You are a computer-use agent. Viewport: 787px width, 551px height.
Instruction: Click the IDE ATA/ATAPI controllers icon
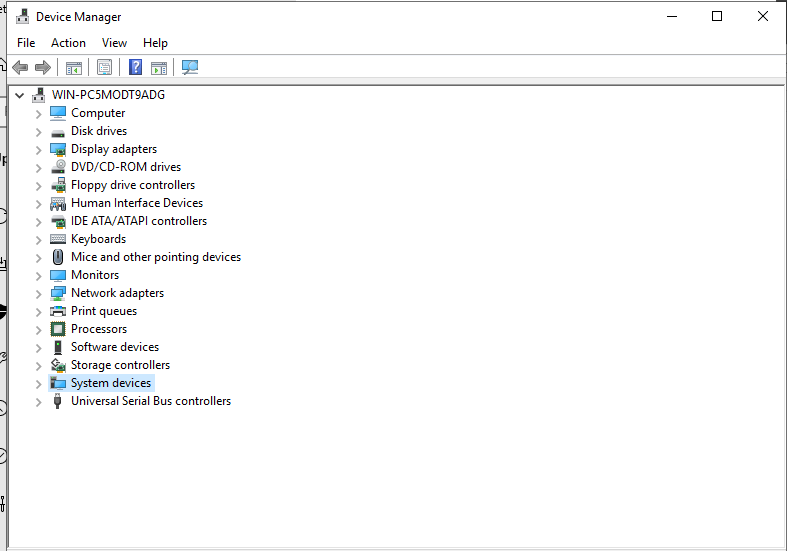pyautogui.click(x=58, y=221)
